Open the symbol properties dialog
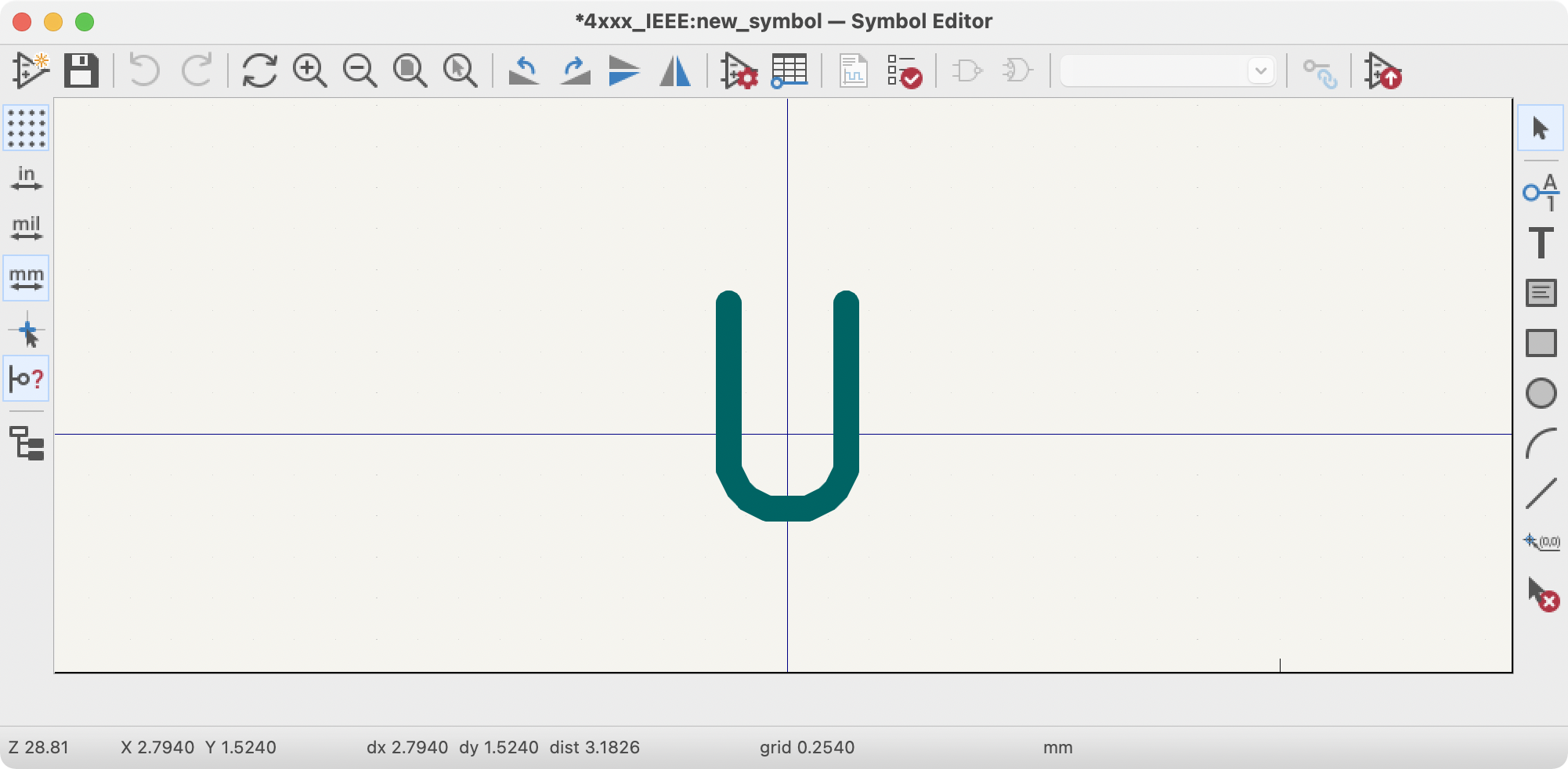Screen dimensions: 1568x769 point(740,72)
